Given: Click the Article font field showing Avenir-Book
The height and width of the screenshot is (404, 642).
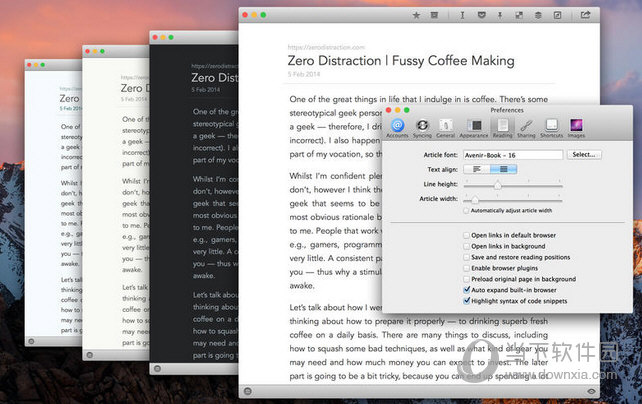Looking at the screenshot, I should tap(513, 155).
